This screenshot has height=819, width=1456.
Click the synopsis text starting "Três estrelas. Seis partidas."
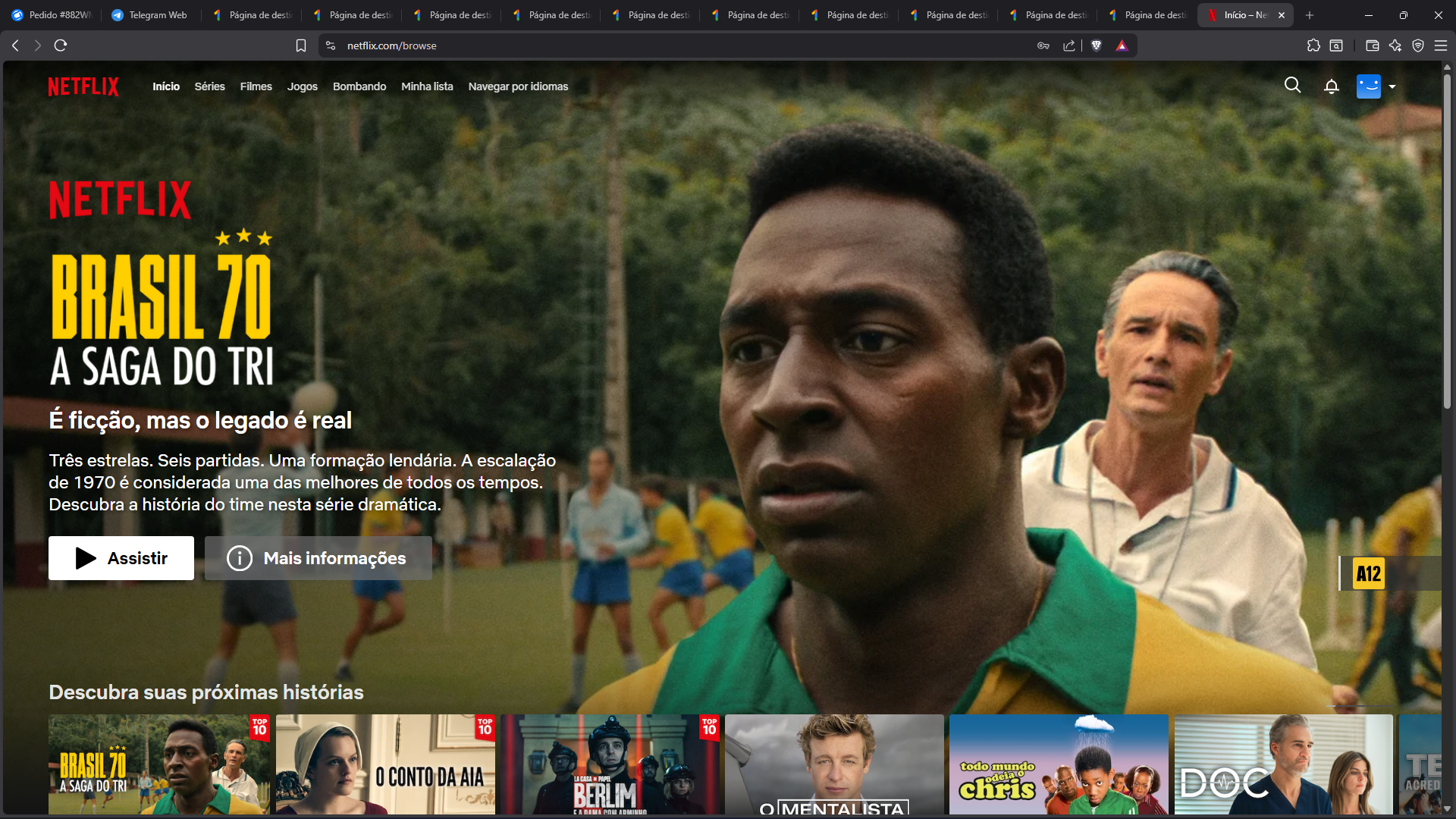coord(303,482)
